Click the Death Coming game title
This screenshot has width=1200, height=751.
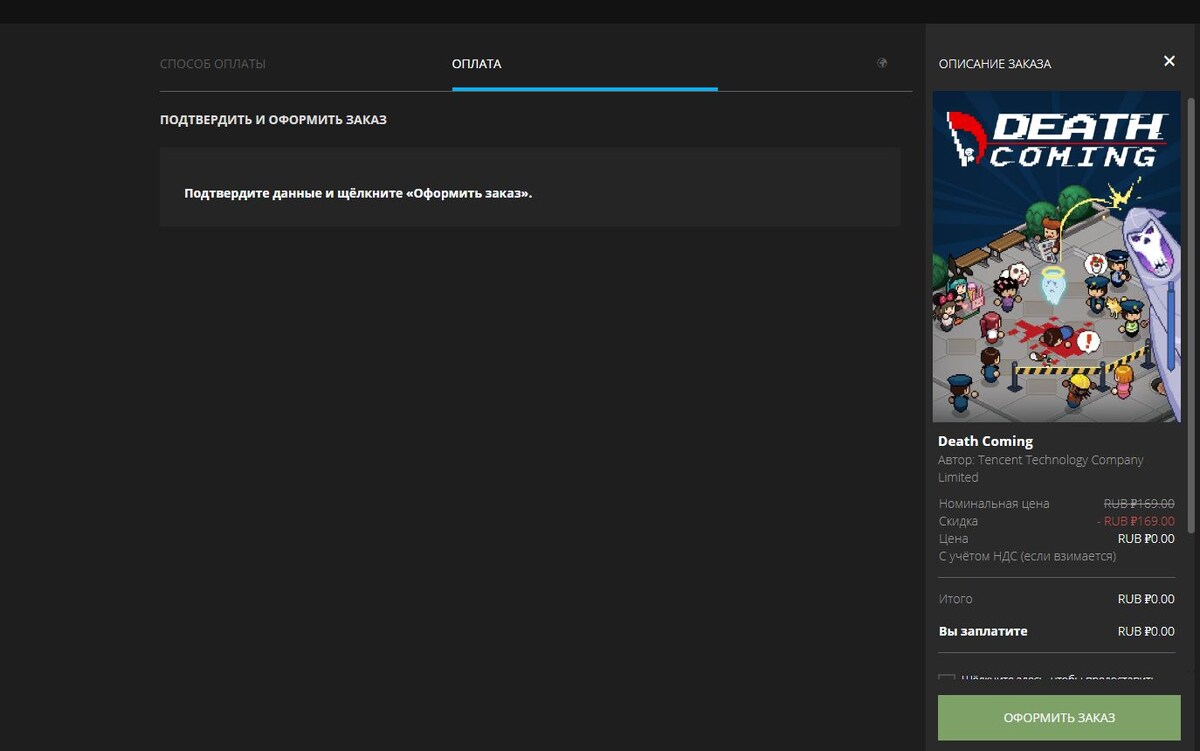(985, 441)
